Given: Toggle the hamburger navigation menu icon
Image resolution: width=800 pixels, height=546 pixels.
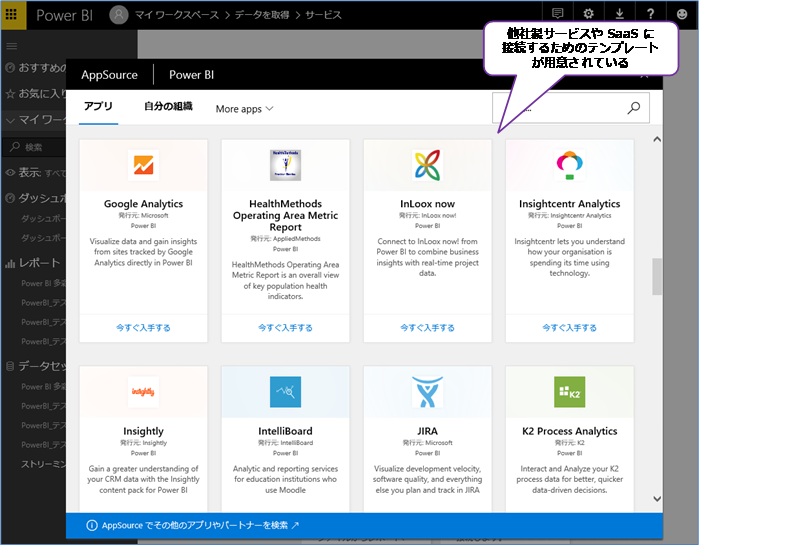Looking at the screenshot, I should coord(12,46).
